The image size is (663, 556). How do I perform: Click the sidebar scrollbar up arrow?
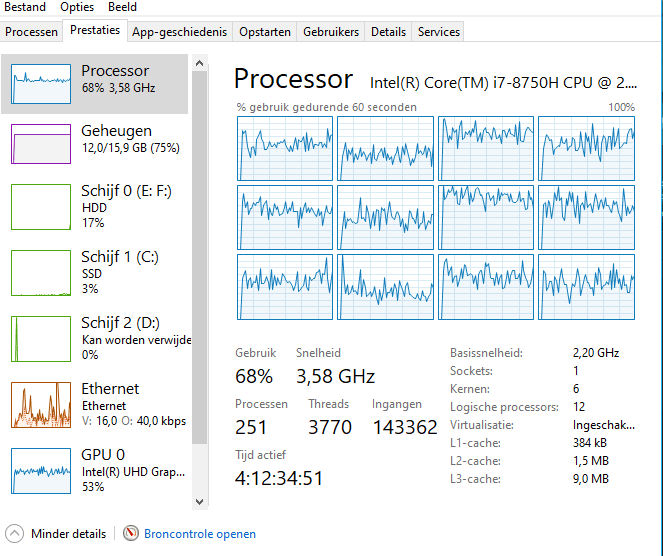(x=199, y=63)
